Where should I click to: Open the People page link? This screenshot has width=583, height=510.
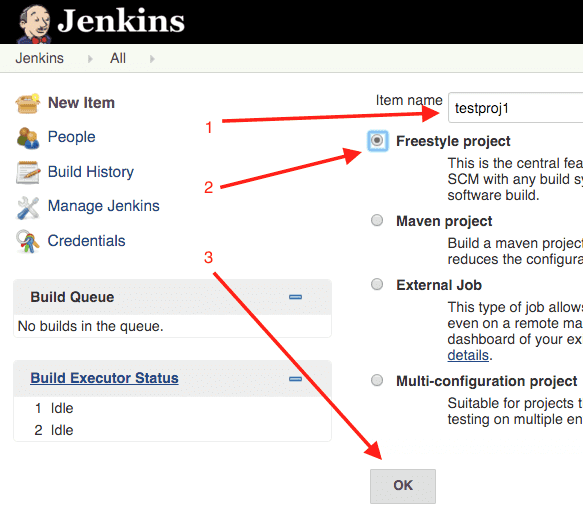point(72,137)
